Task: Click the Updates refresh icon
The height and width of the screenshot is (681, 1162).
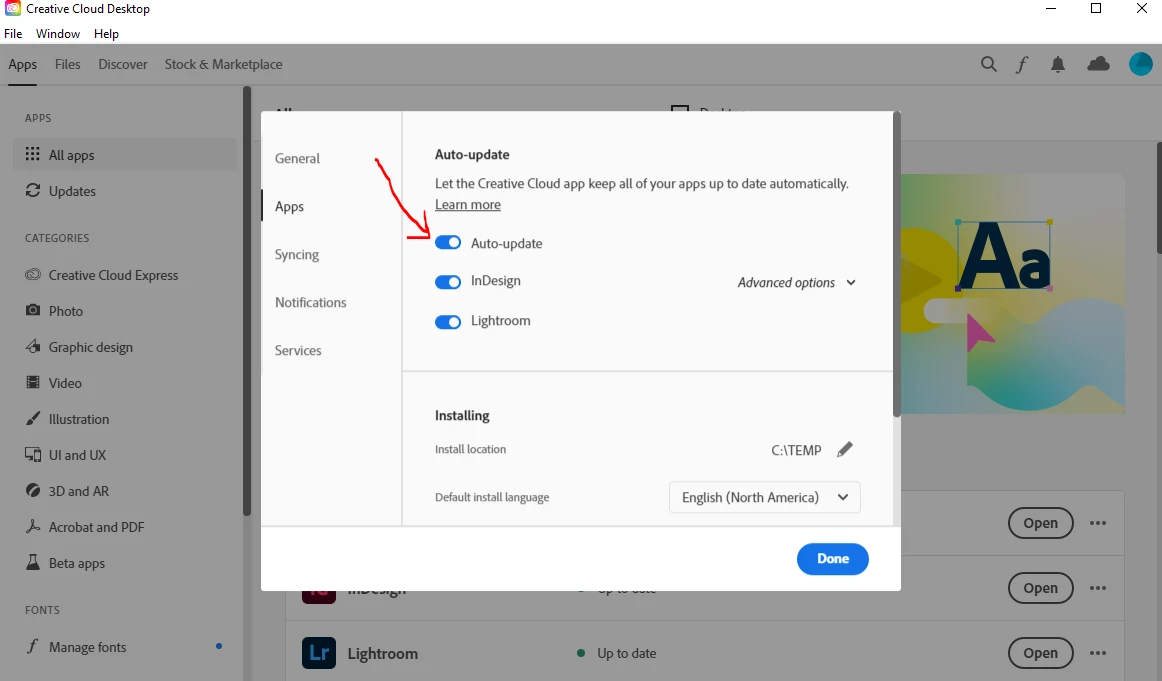Action: tap(33, 190)
